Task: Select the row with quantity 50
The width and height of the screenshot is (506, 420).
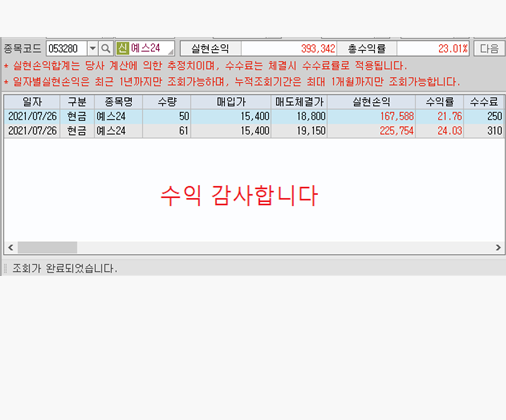Action: click(x=254, y=116)
